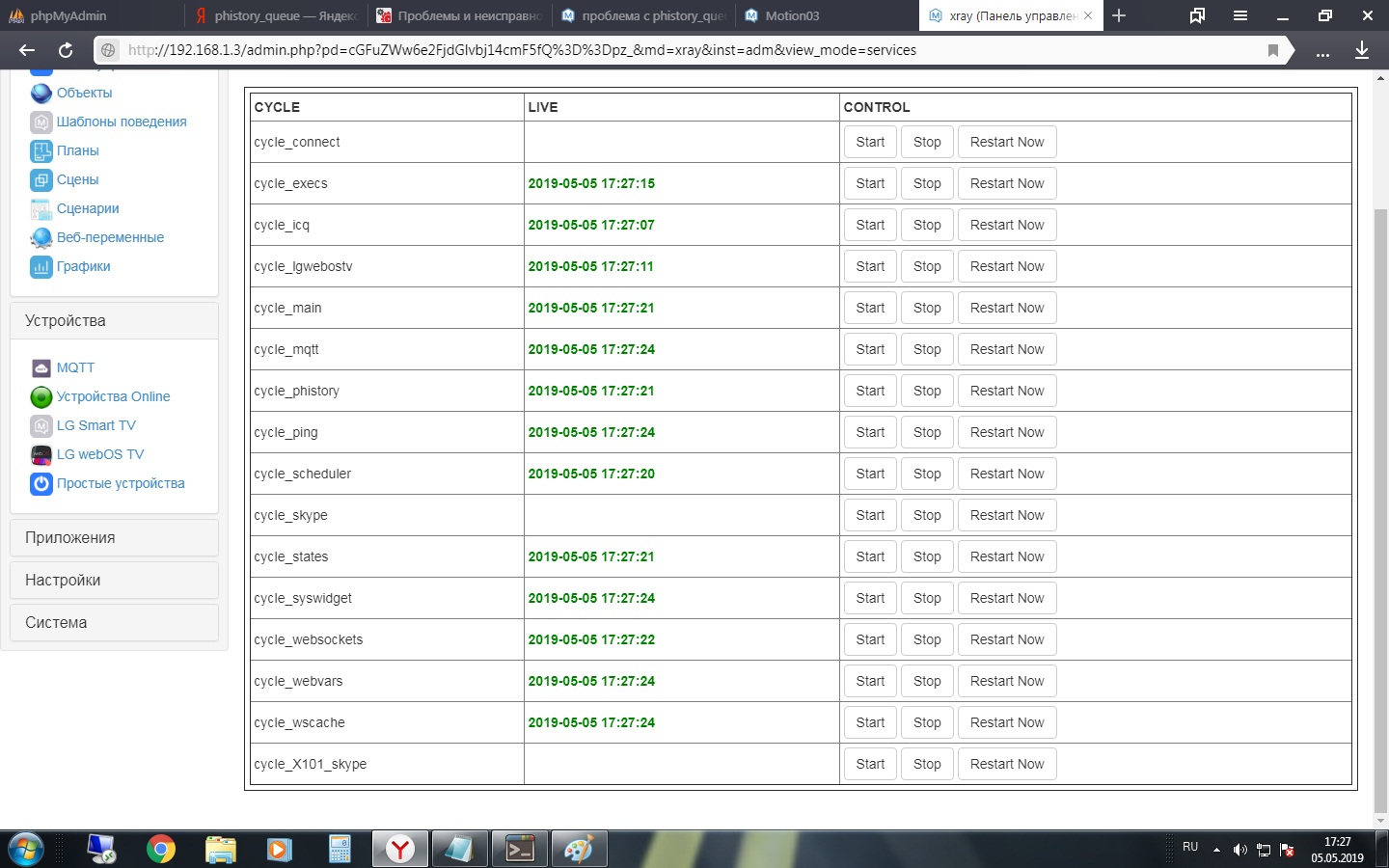This screenshot has height=868, width=1389.
Task: Start the cycle_skype cycle
Action: click(870, 515)
